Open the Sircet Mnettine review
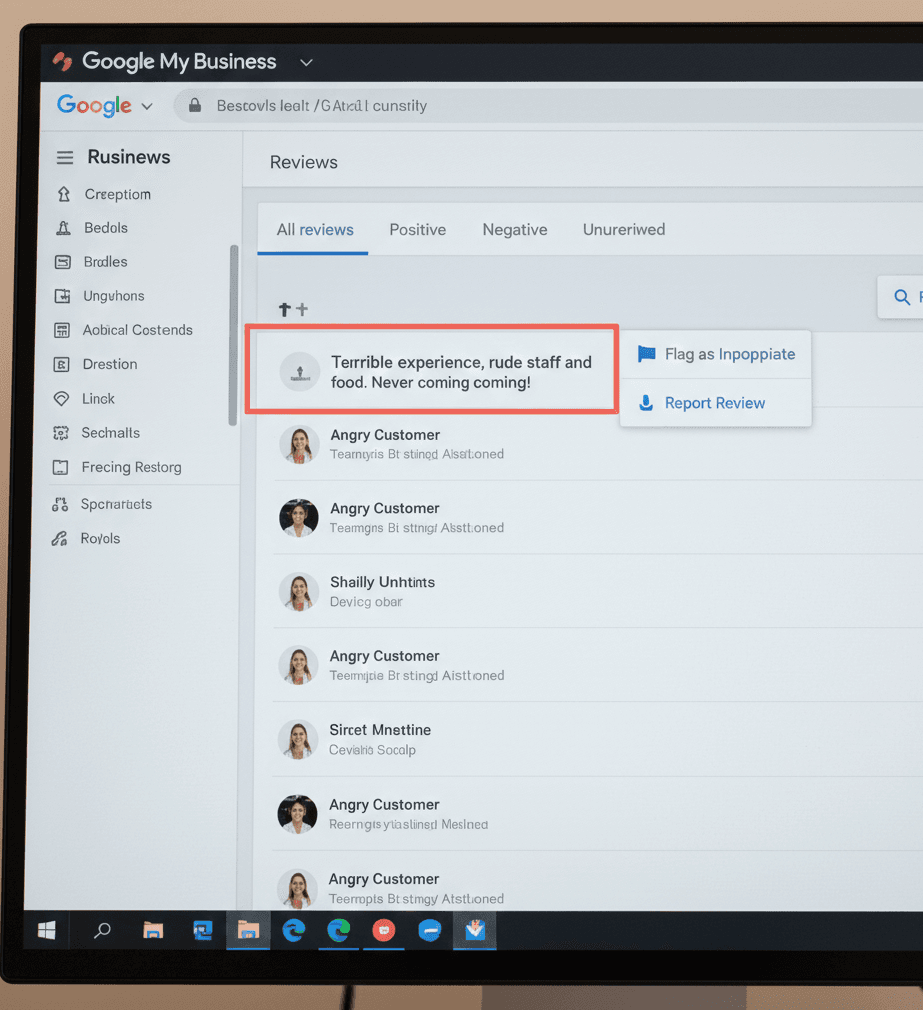Screen dimensions: 923x1010 598,739
